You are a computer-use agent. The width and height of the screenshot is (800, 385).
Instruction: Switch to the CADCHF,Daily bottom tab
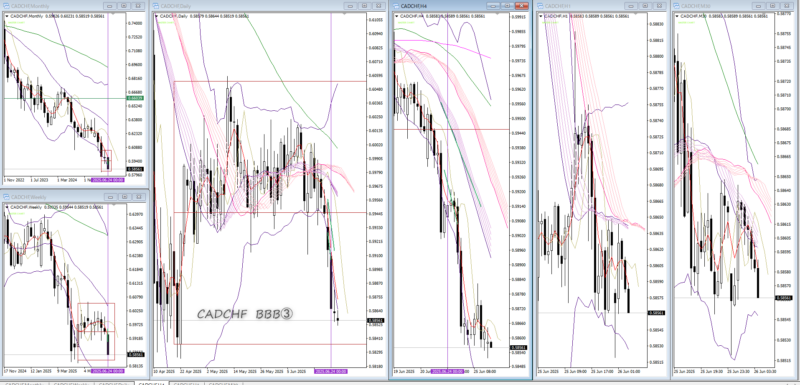point(115,383)
